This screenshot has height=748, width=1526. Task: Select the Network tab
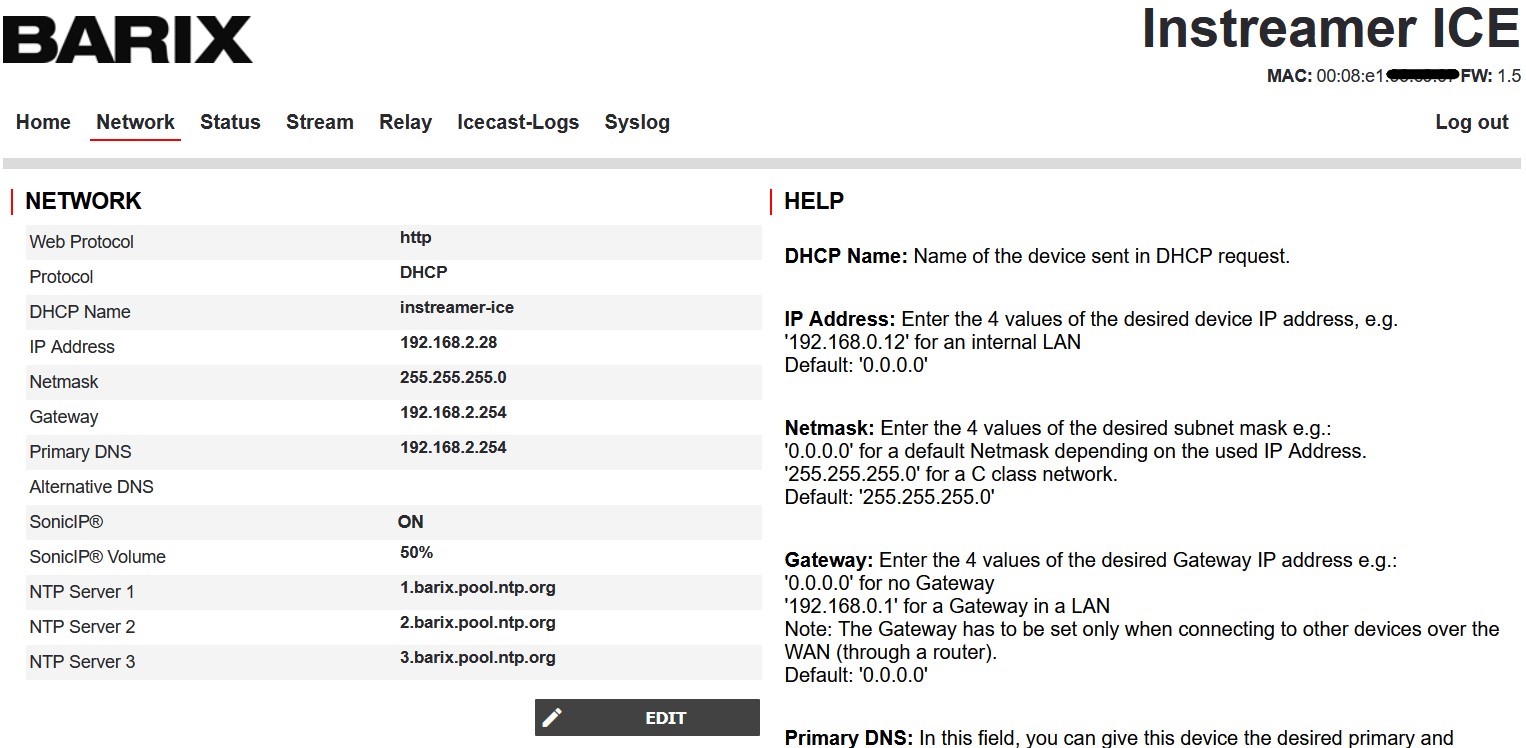point(135,122)
